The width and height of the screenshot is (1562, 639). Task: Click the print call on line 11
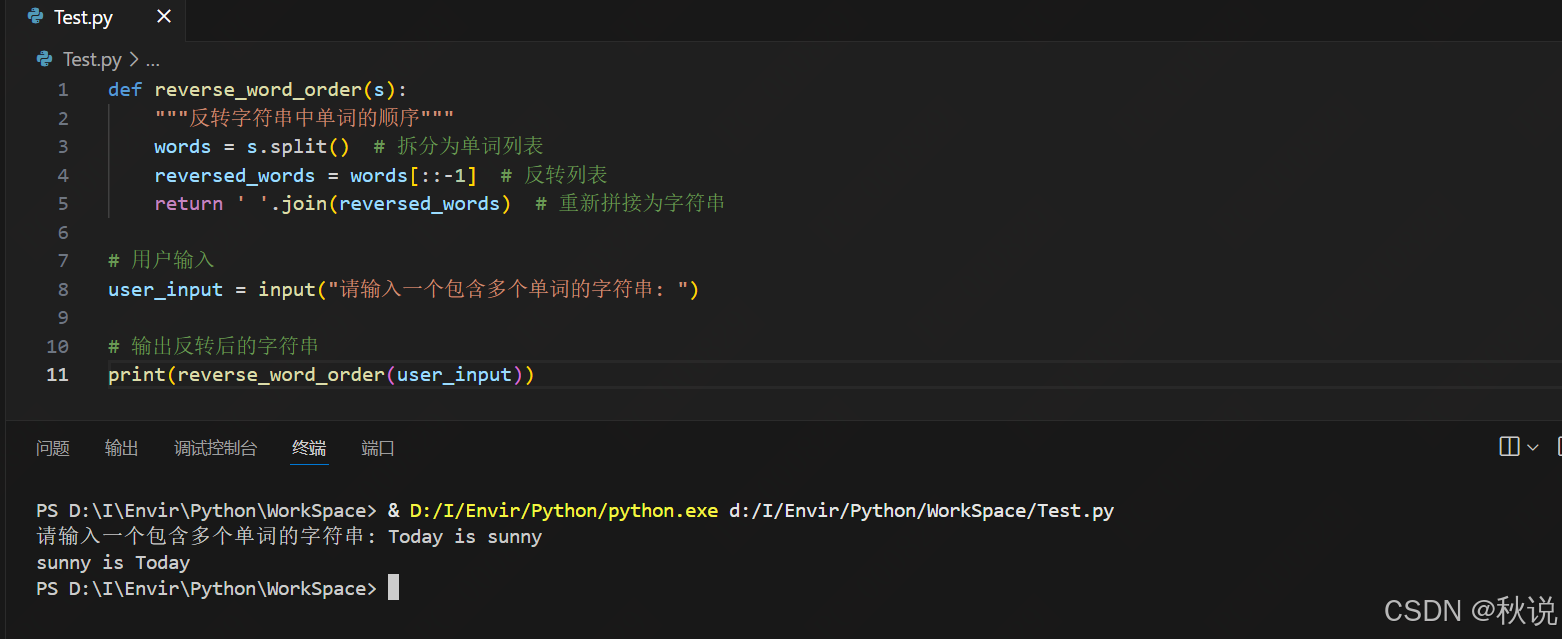(137, 375)
